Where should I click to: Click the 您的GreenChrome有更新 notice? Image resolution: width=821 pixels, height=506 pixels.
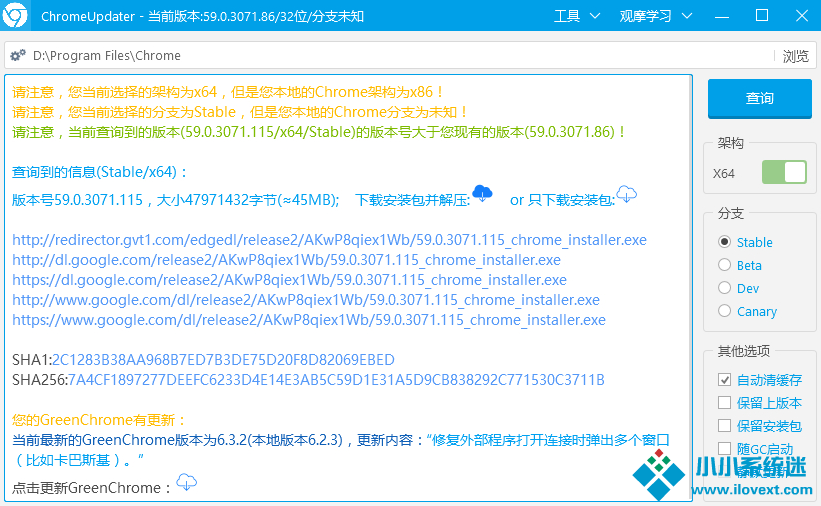[99, 420]
